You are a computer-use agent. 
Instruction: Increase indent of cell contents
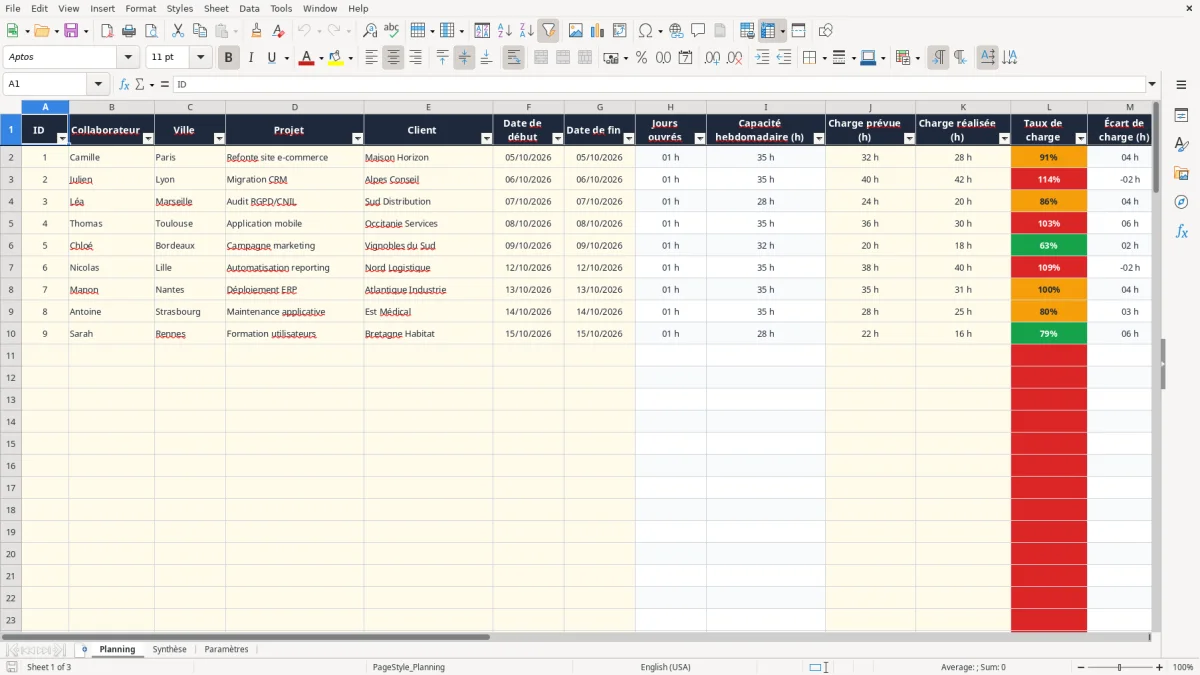(x=762, y=58)
